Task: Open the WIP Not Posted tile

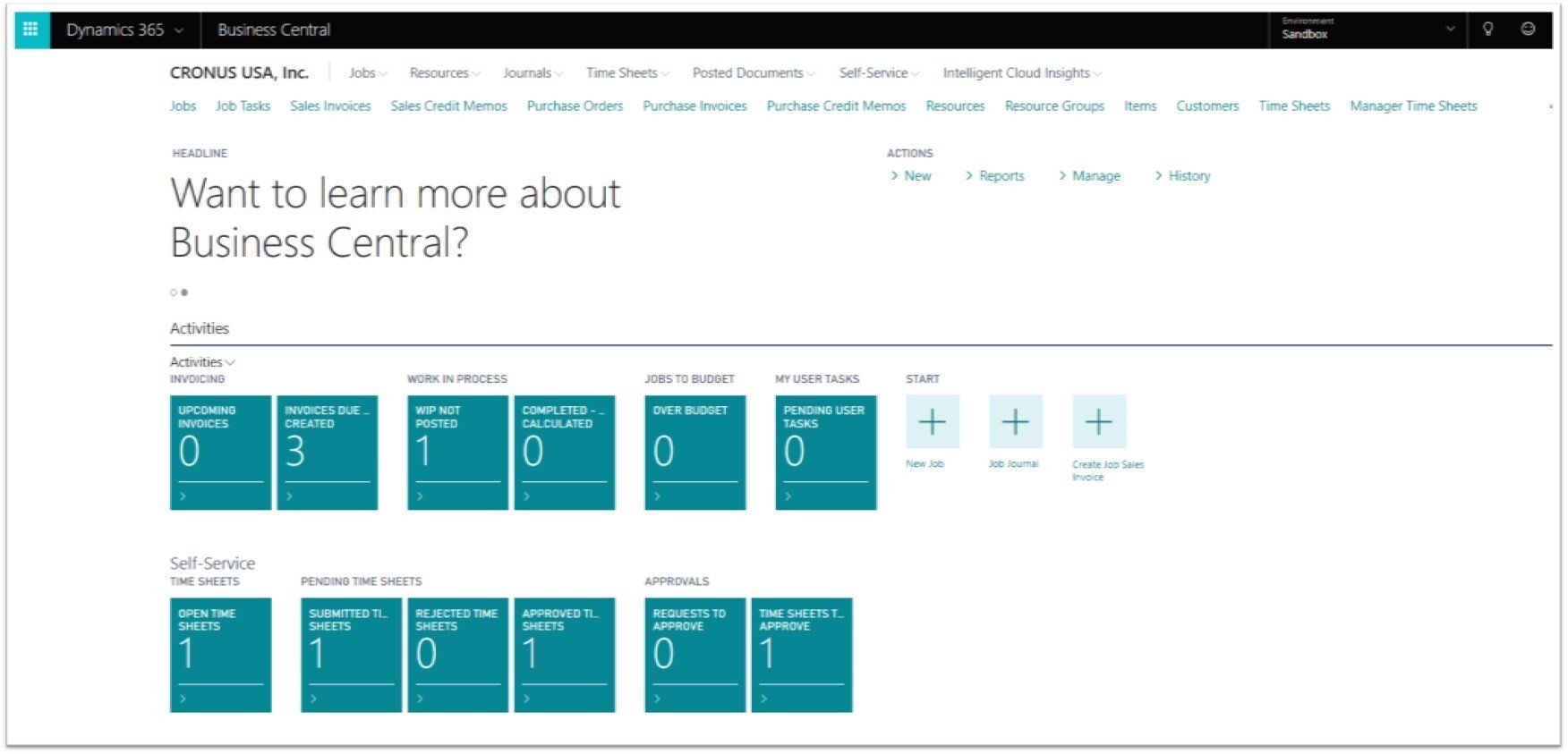Action: [457, 452]
